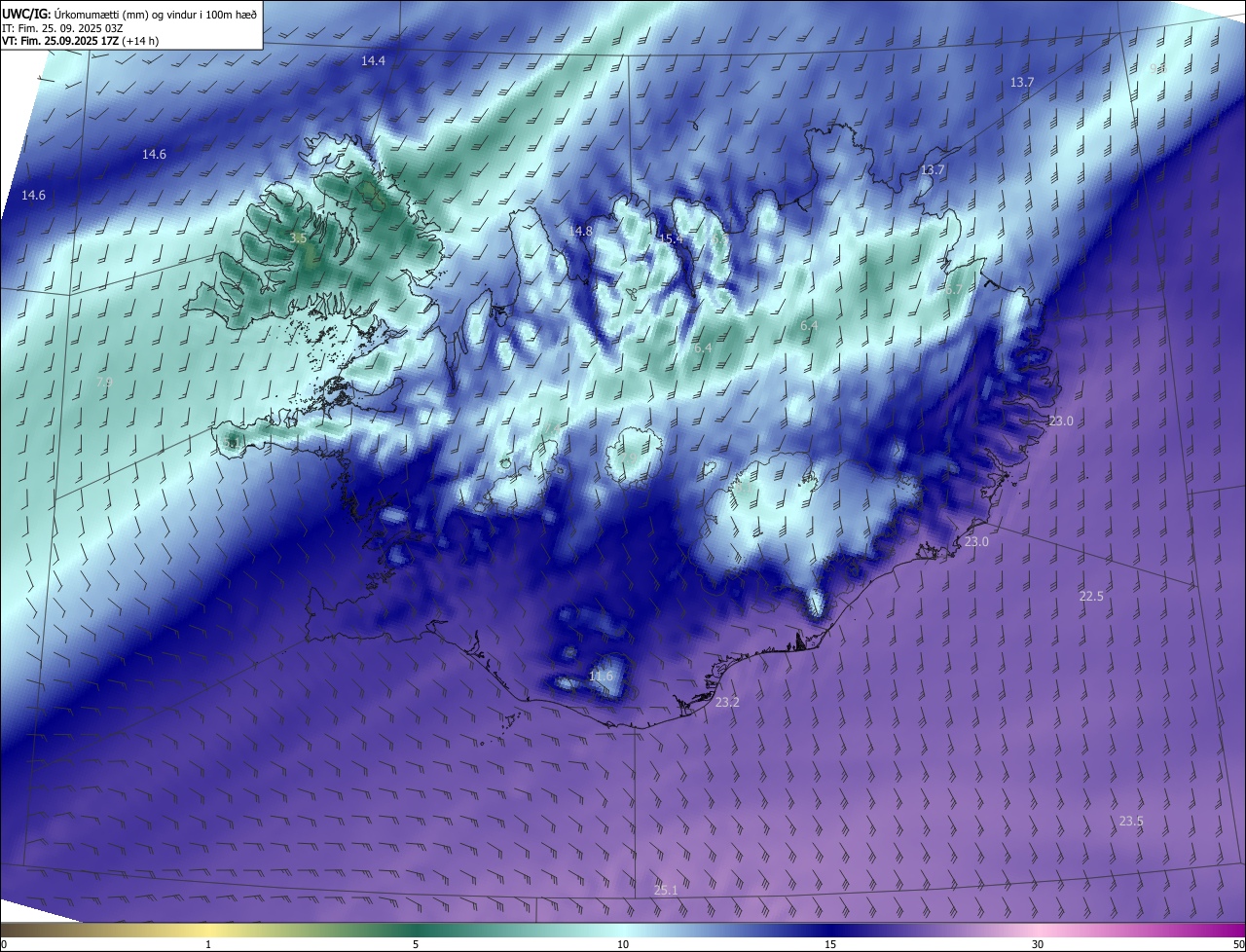Click the legend tick label 5

(416, 944)
